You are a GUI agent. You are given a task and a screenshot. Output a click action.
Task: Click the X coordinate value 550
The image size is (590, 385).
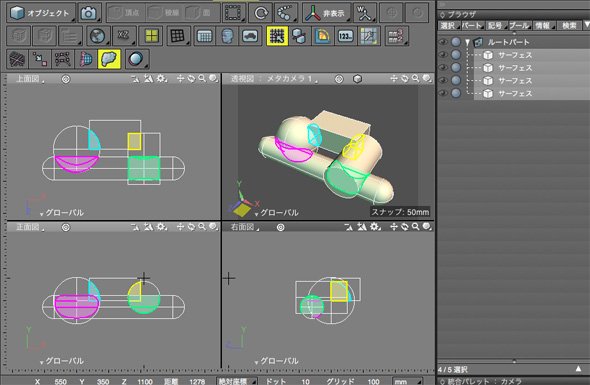60,381
